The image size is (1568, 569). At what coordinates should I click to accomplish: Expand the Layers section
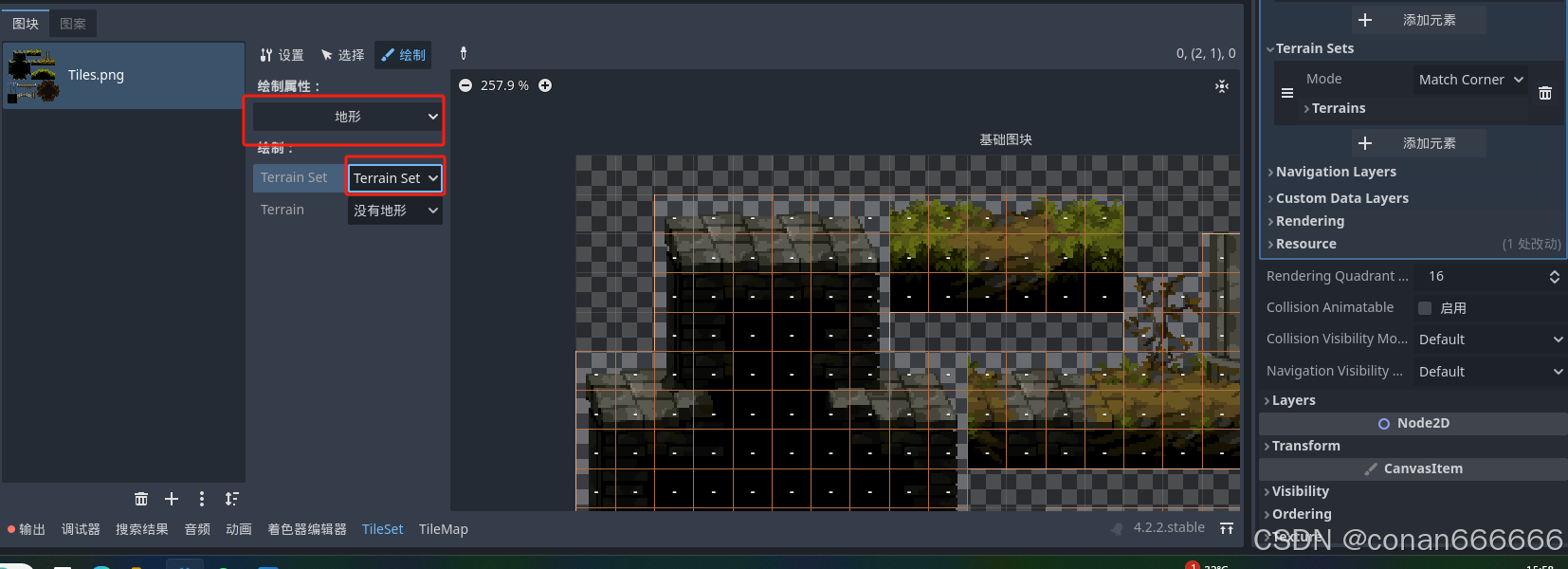coord(1290,400)
